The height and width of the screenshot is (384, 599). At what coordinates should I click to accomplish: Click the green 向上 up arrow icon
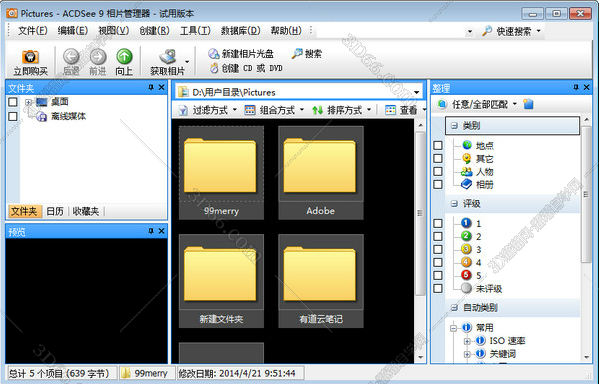click(124, 57)
